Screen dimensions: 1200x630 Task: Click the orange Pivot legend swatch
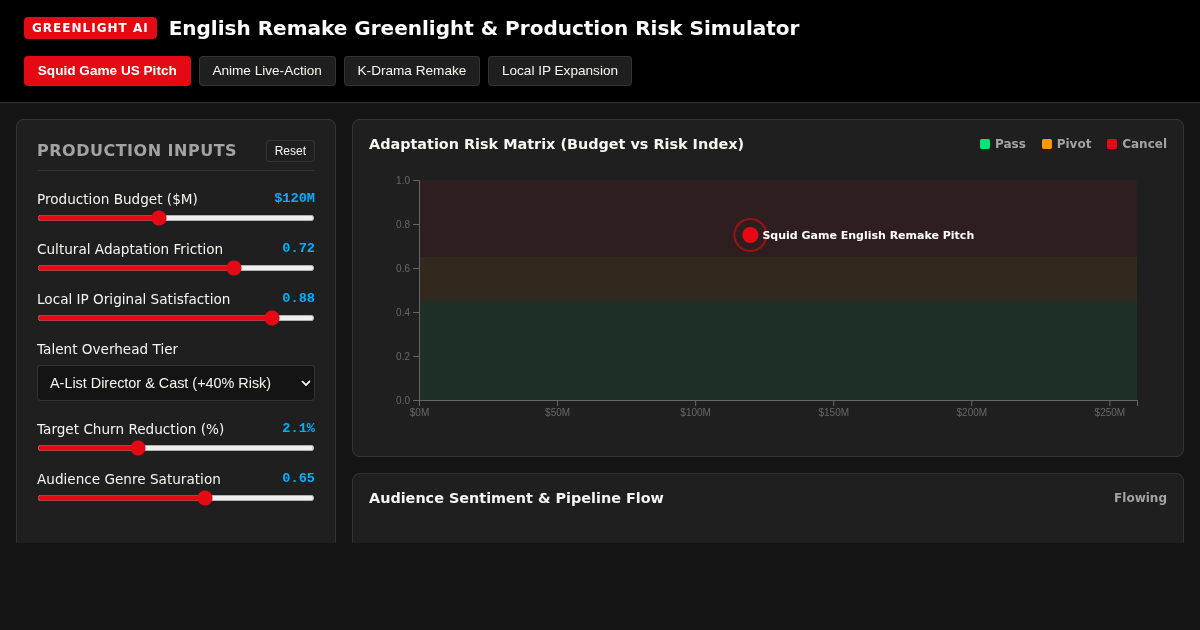coord(1047,144)
